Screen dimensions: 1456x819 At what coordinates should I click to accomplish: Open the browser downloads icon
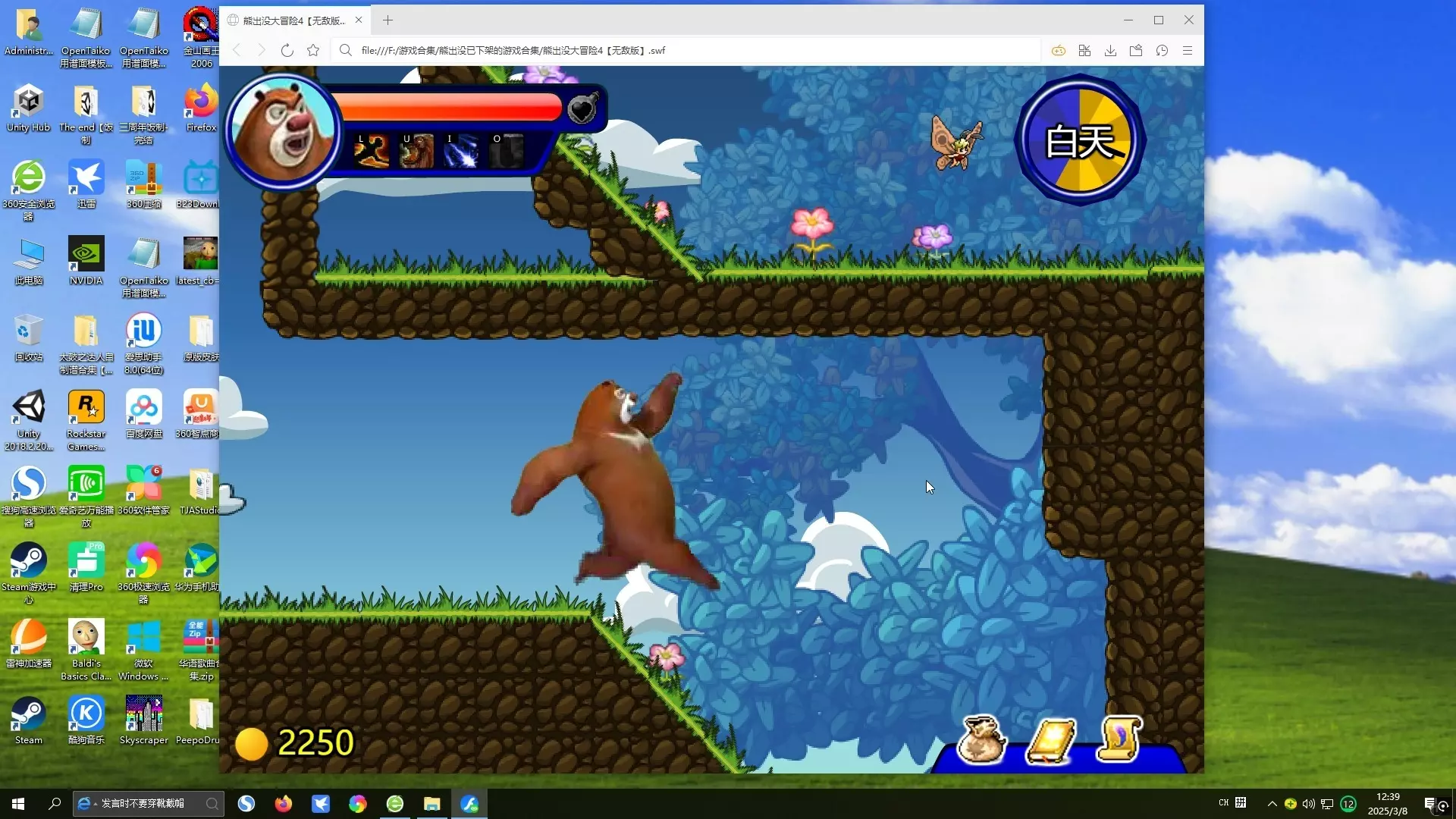point(1110,51)
